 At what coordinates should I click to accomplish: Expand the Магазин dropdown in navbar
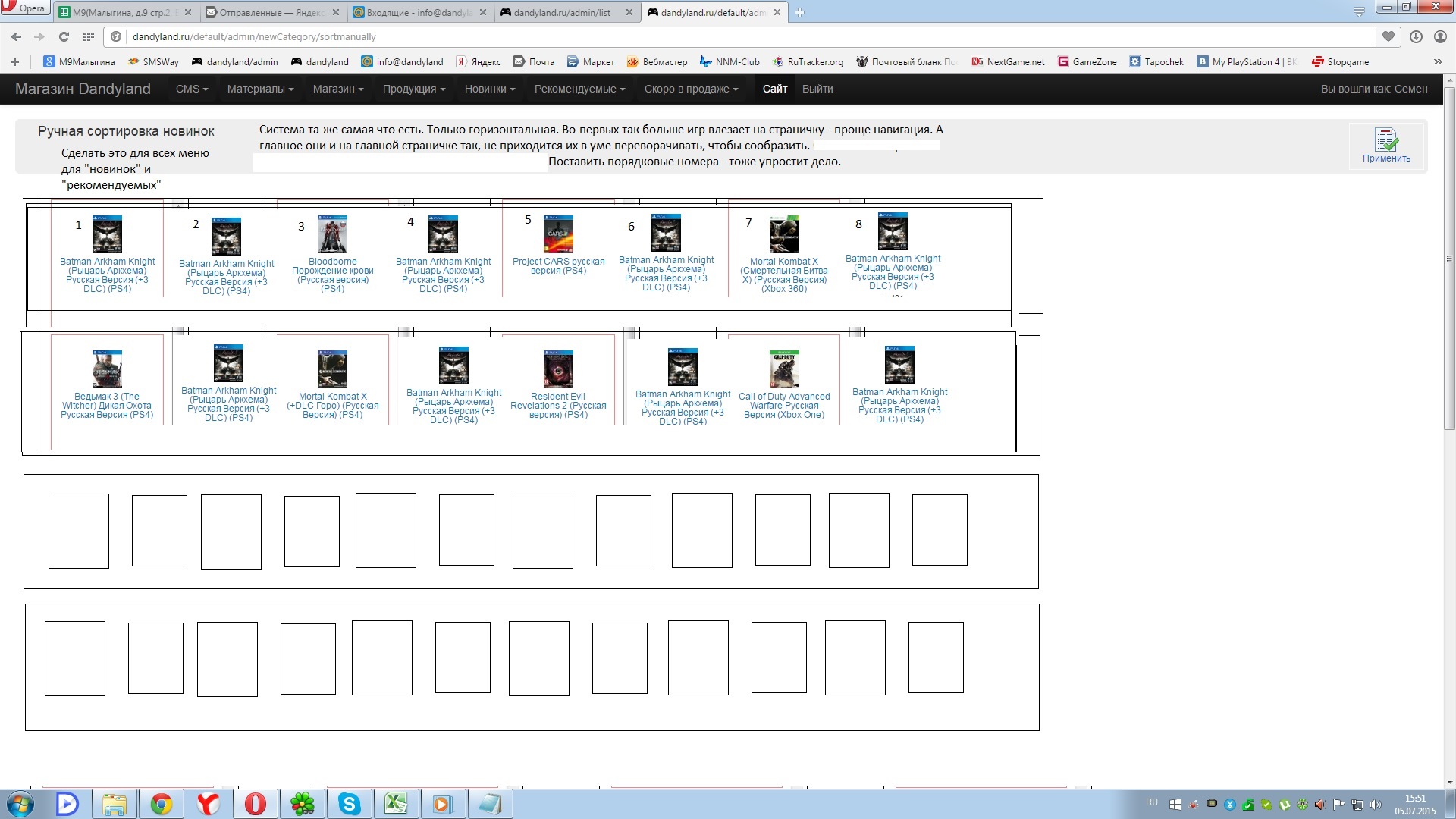point(338,89)
